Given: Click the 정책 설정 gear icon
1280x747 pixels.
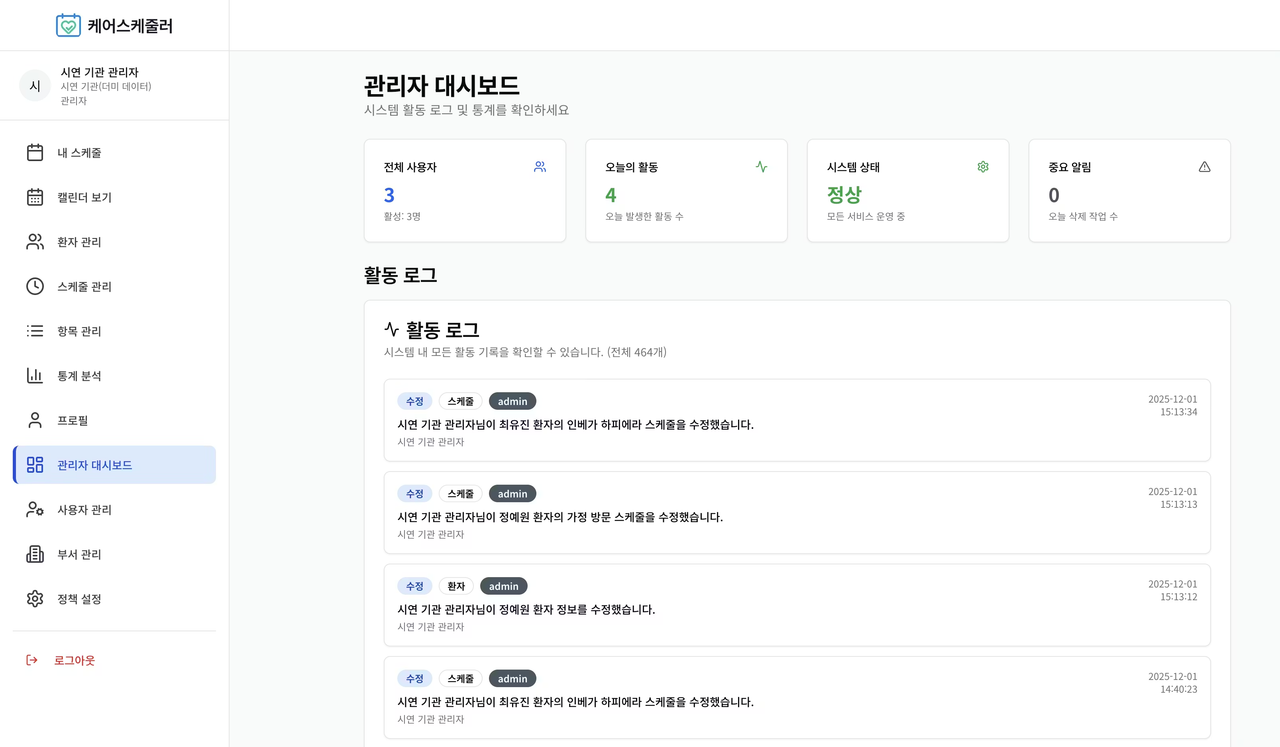Looking at the screenshot, I should (34, 598).
